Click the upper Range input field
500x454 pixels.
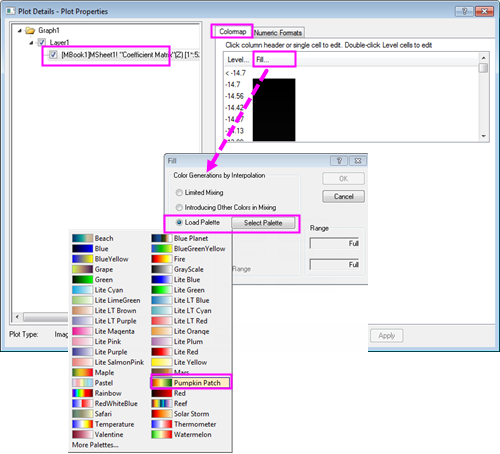(335, 243)
